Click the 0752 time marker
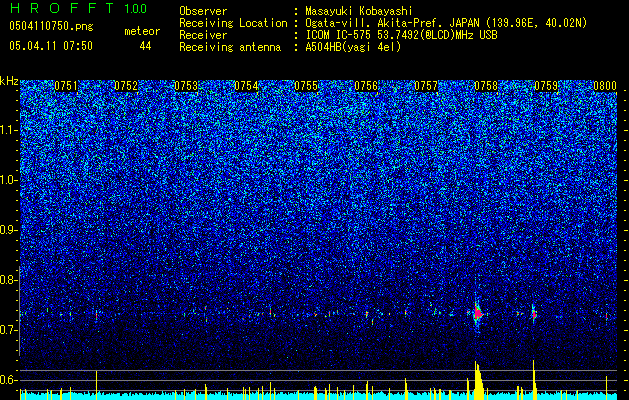Viewport: 629px width, 400px height. 126,86
